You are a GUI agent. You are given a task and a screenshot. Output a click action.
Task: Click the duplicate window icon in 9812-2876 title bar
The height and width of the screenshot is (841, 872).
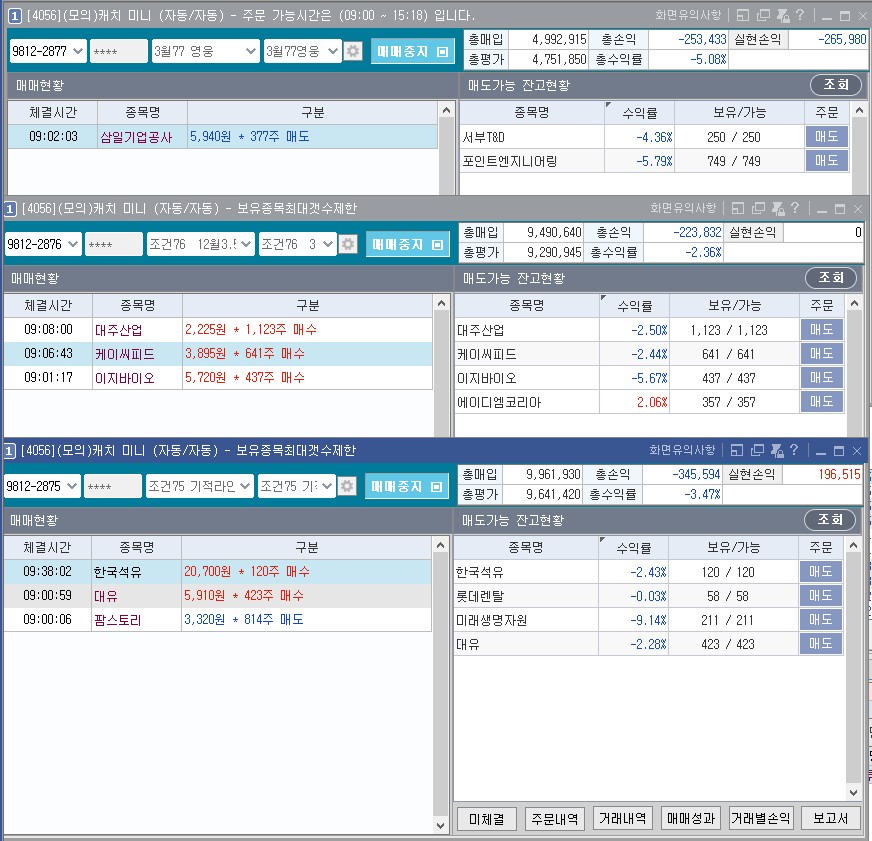759,209
